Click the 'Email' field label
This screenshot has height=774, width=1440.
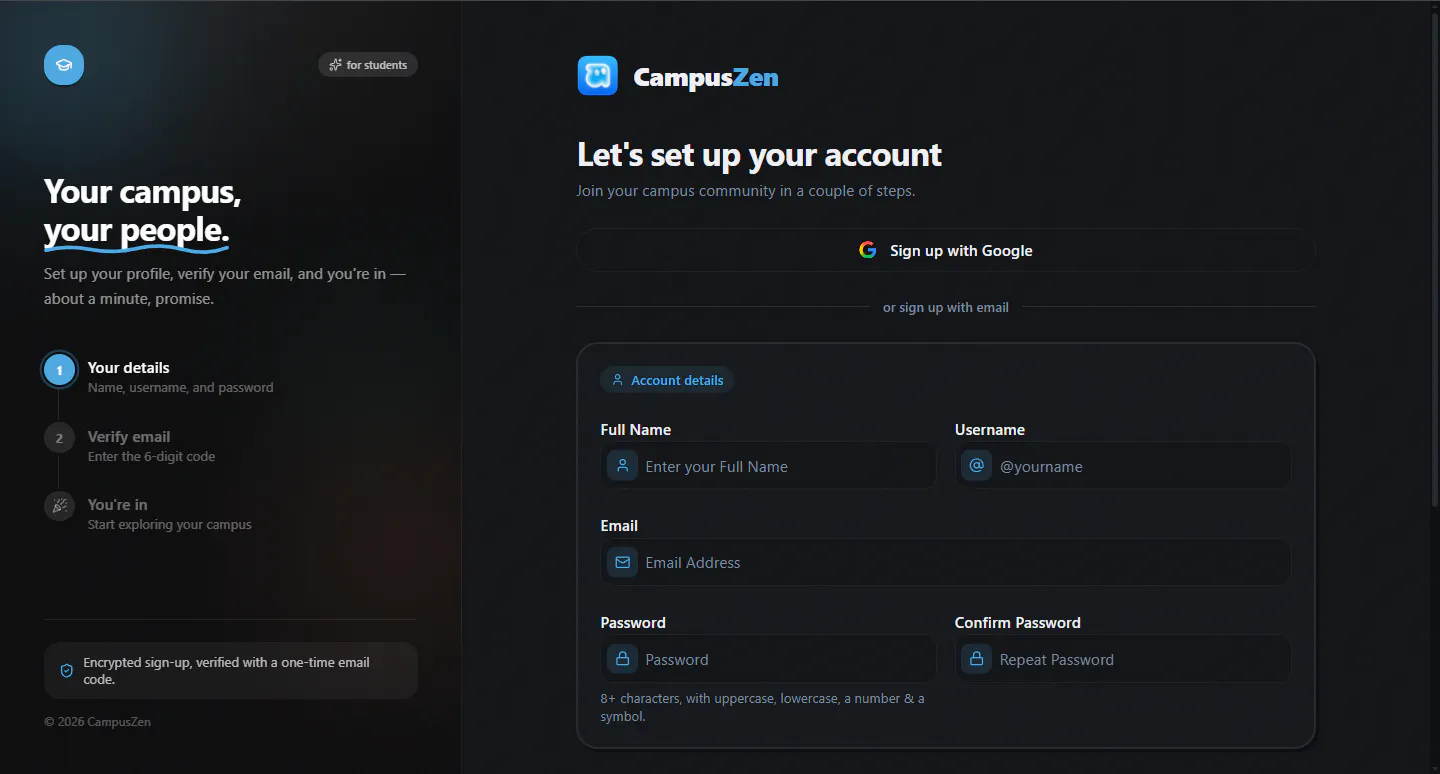(619, 525)
